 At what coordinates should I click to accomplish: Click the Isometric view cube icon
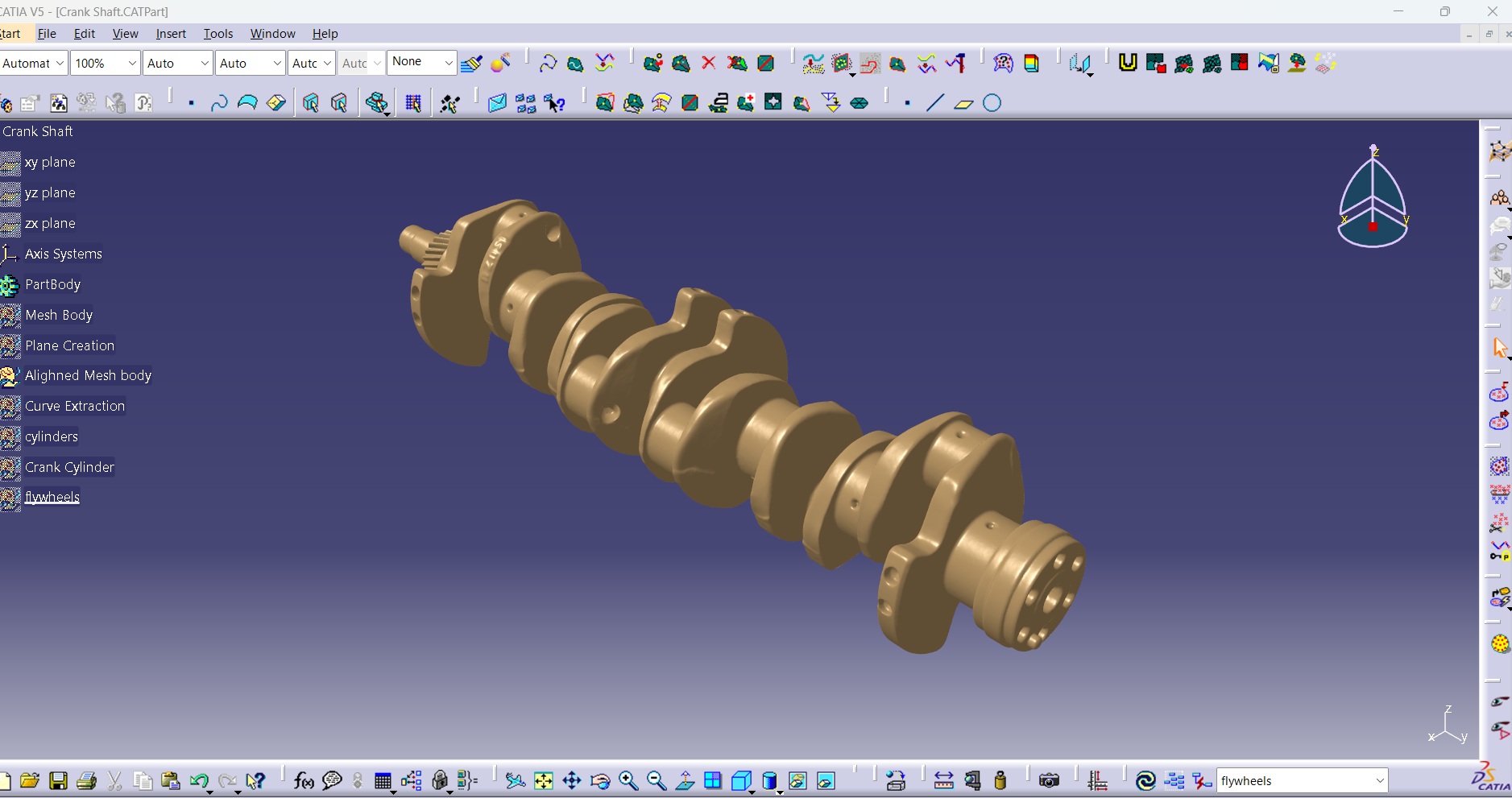[x=741, y=780]
